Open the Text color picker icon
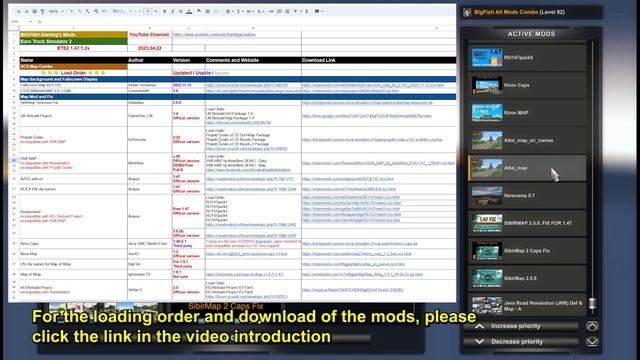 coord(189,11)
